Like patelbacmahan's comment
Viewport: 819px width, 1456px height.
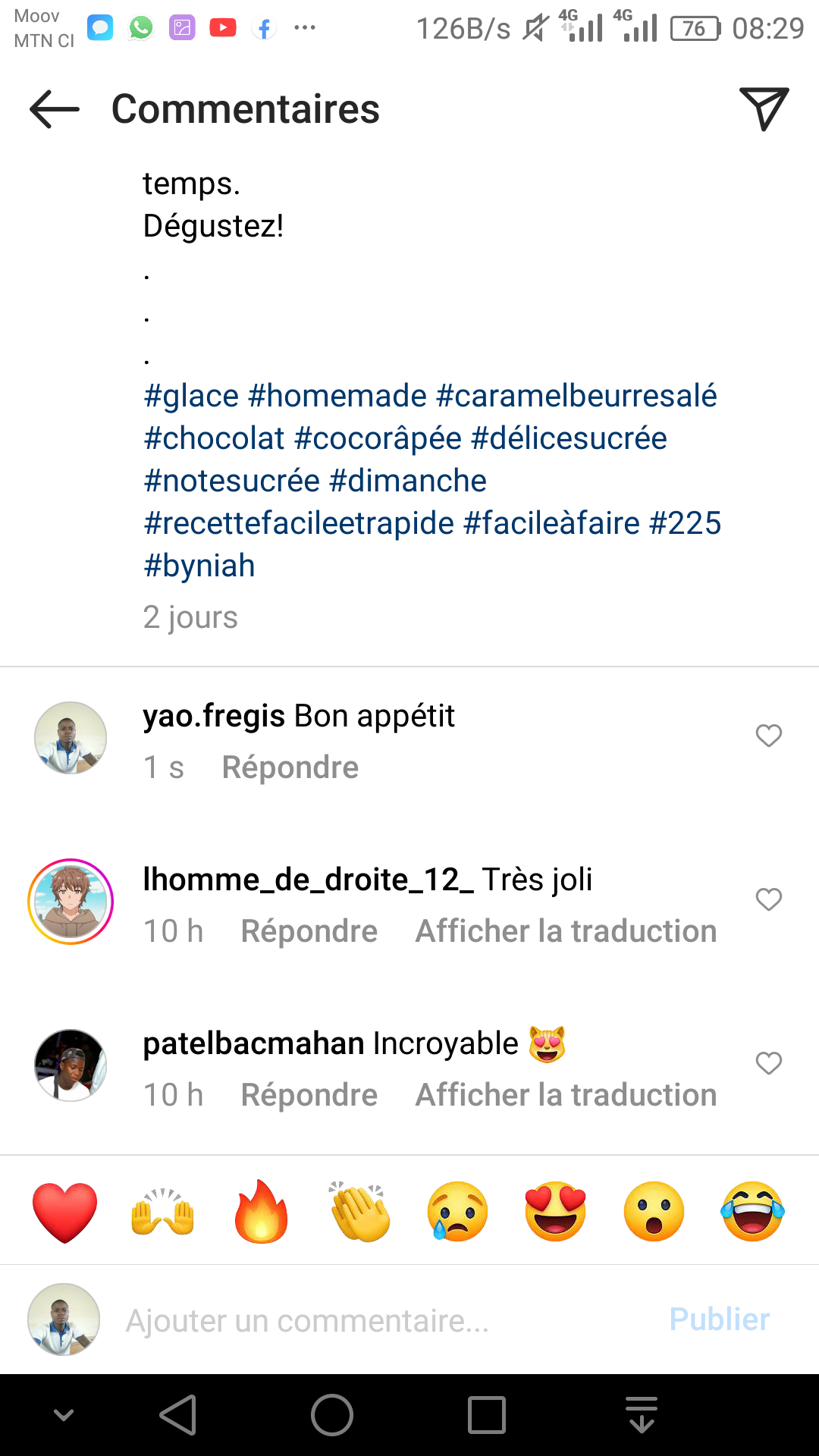(x=769, y=1063)
